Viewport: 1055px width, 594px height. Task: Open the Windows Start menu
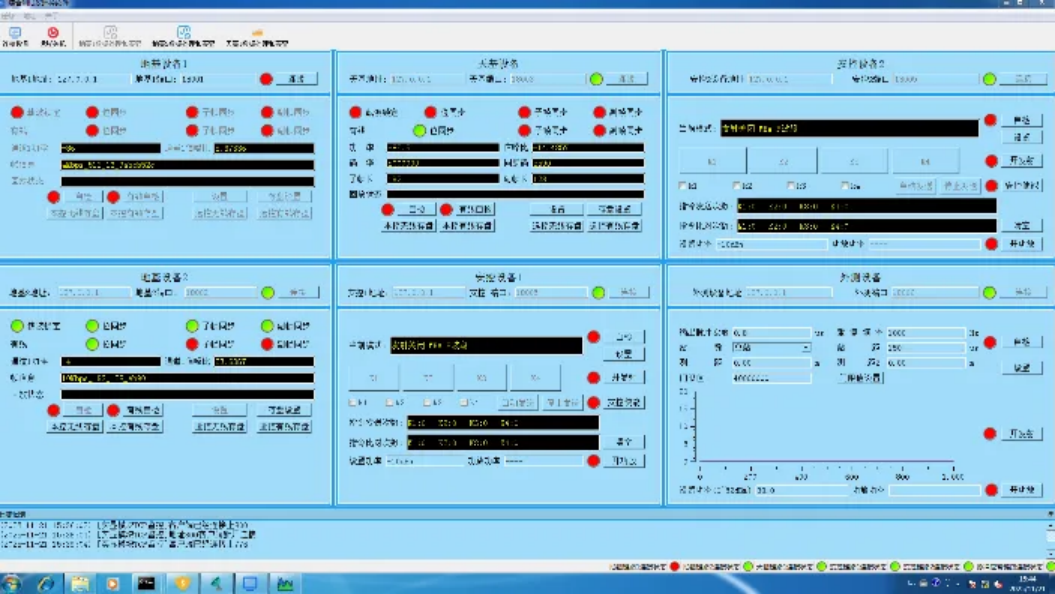[x=12, y=583]
